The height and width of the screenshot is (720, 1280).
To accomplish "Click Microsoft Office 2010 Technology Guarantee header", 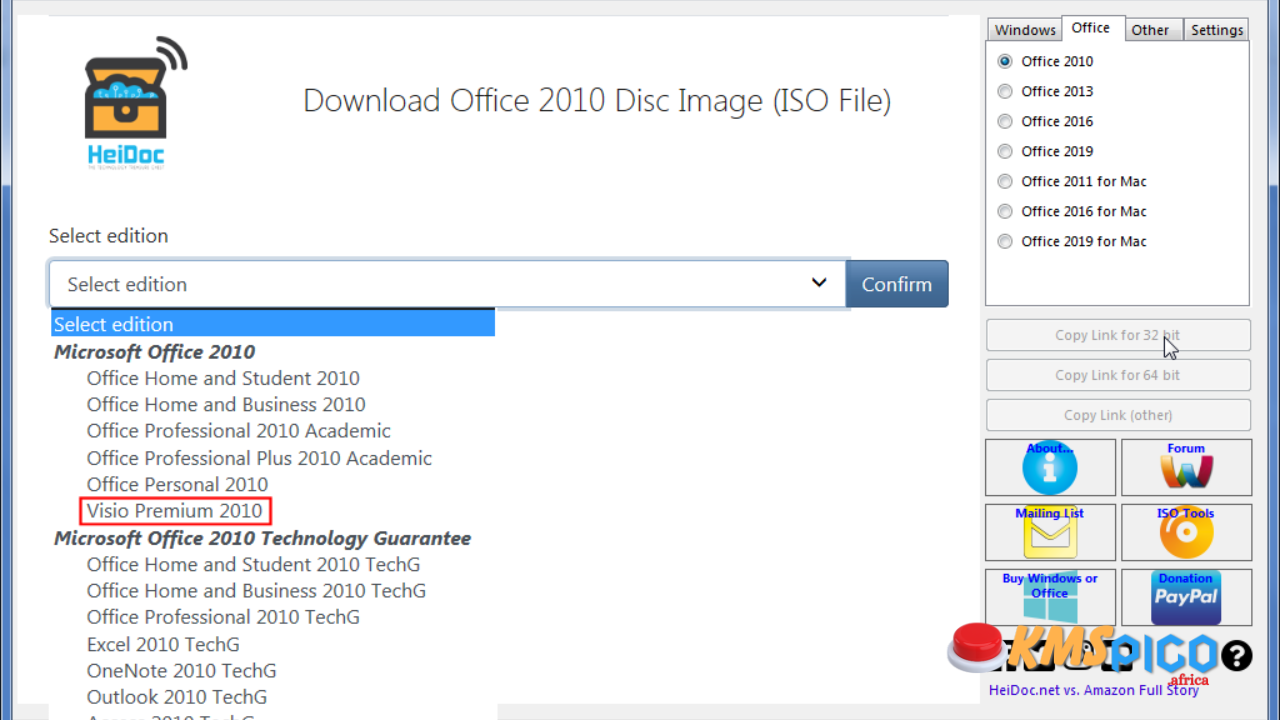I will pos(262,538).
